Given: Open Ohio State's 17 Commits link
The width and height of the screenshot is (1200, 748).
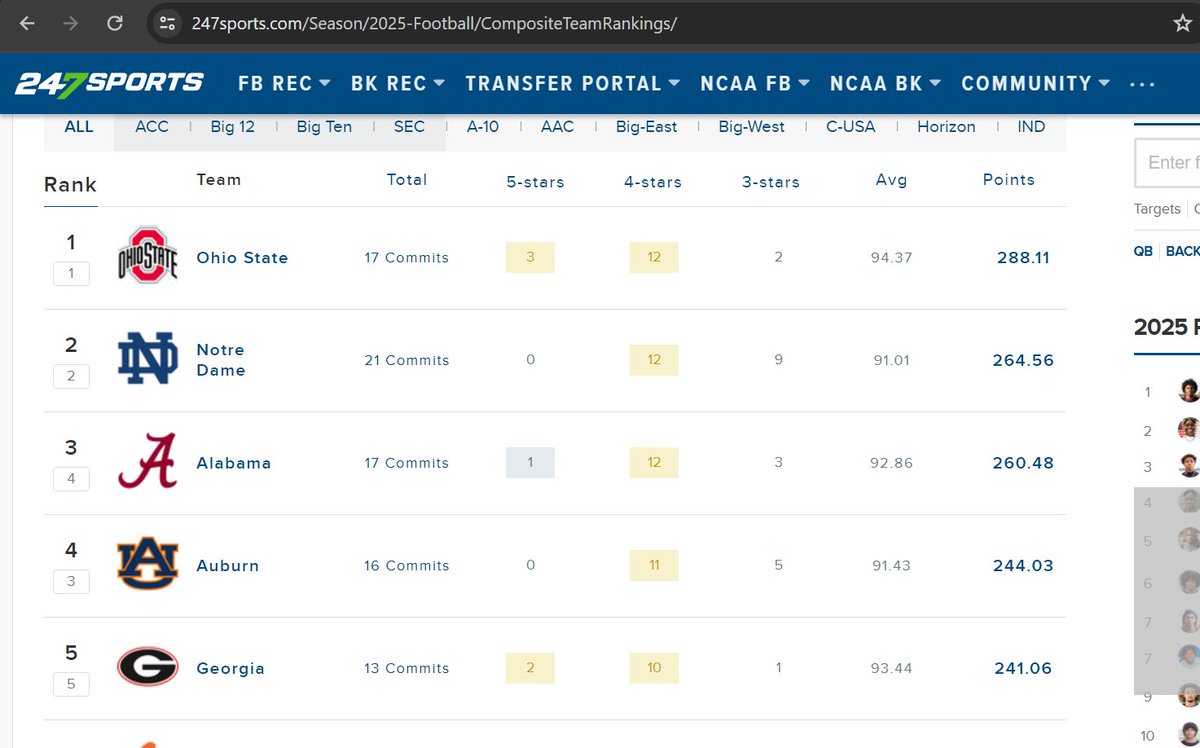Looking at the screenshot, I should pyautogui.click(x=407, y=258).
